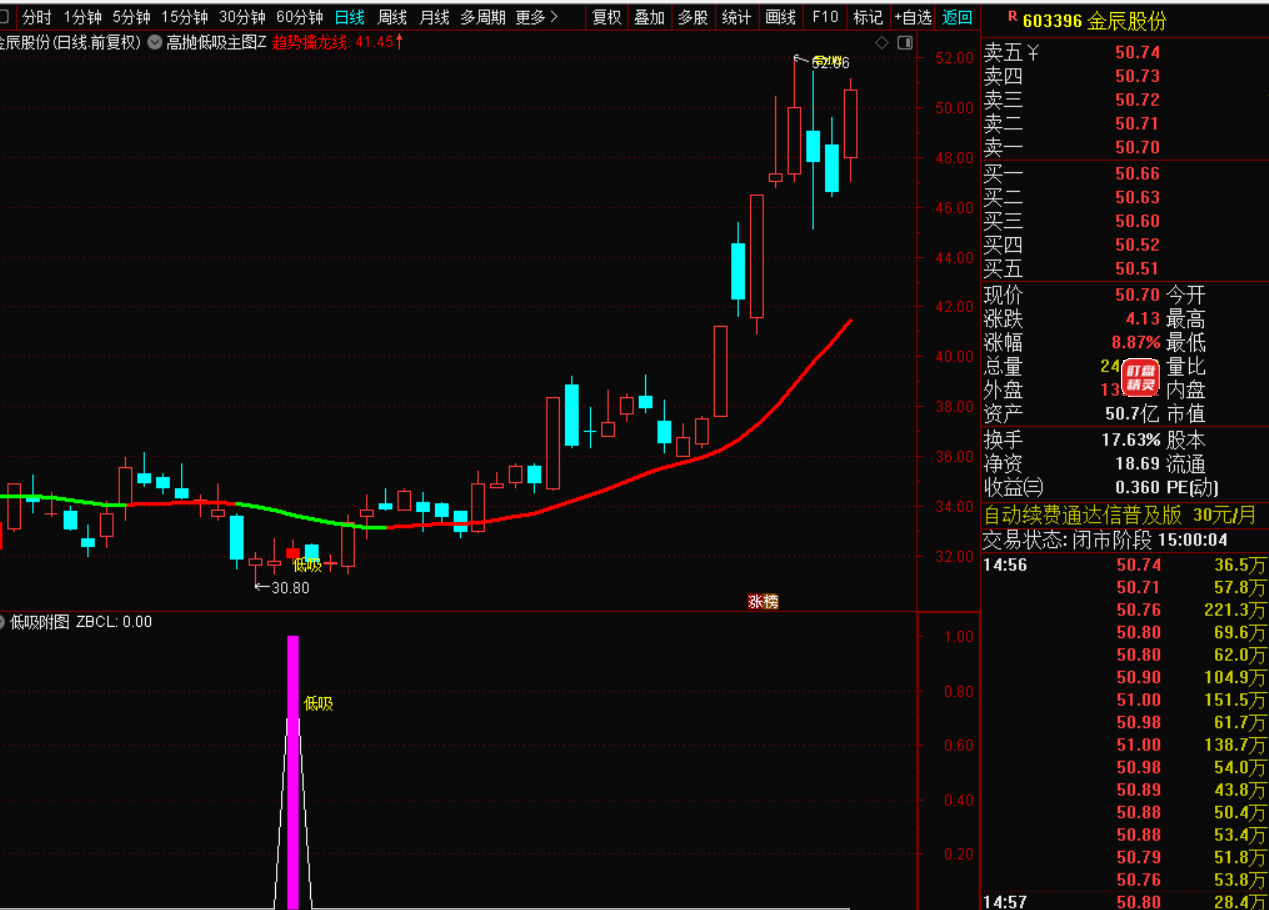Expand the main chart indicator dropdown circle

tap(154, 42)
